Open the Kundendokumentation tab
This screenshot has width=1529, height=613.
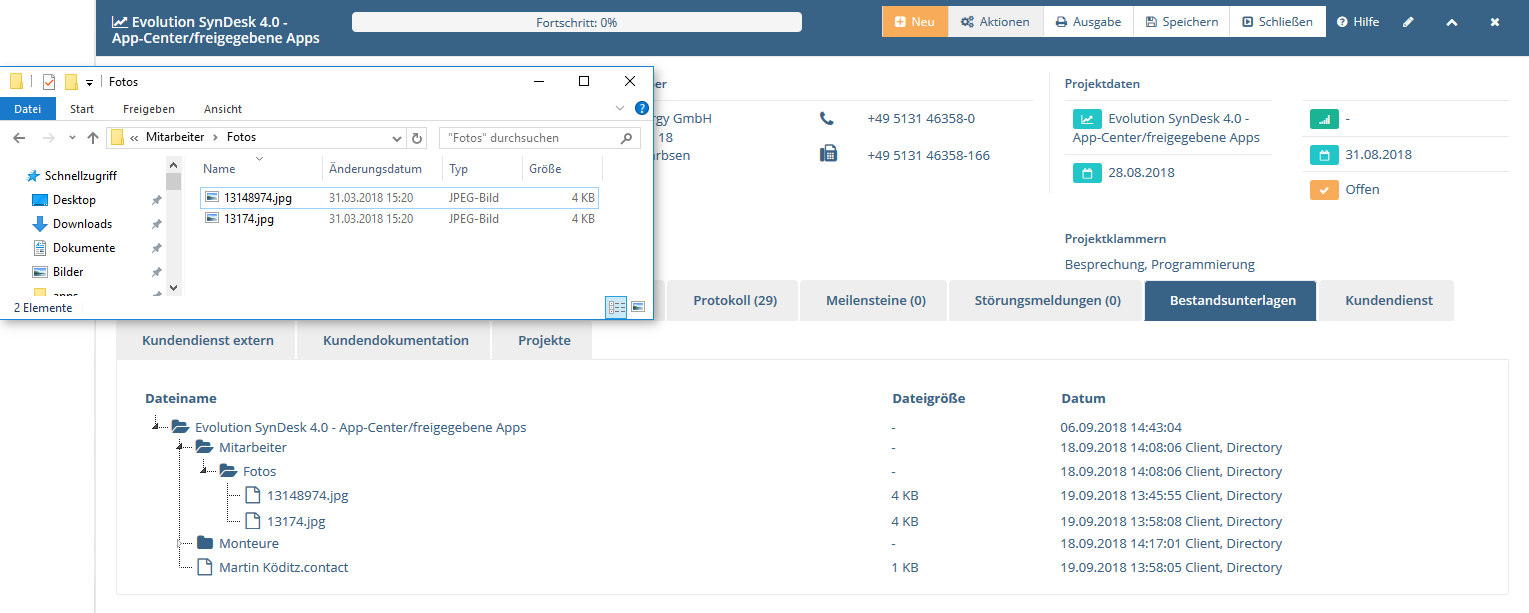click(396, 340)
